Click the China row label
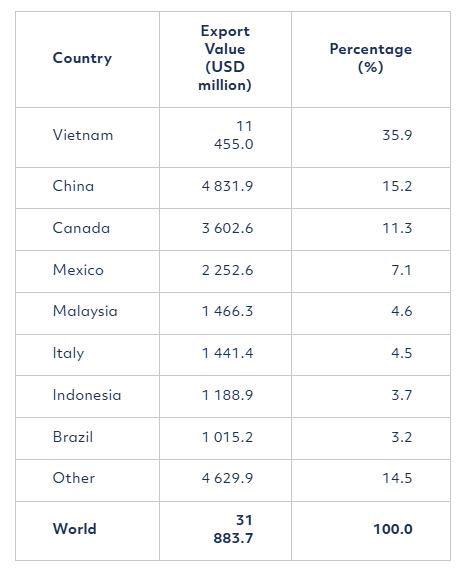This screenshot has height=576, width=459. (73, 186)
